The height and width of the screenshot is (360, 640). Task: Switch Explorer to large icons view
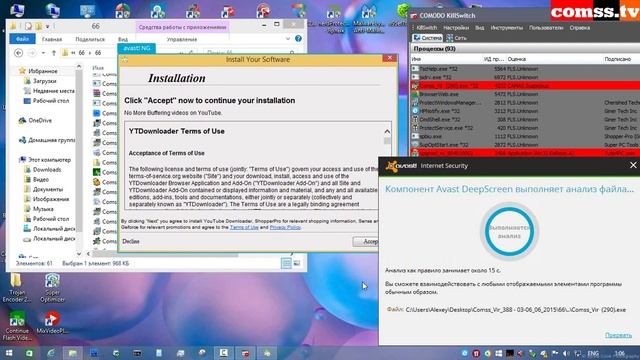coord(297,263)
